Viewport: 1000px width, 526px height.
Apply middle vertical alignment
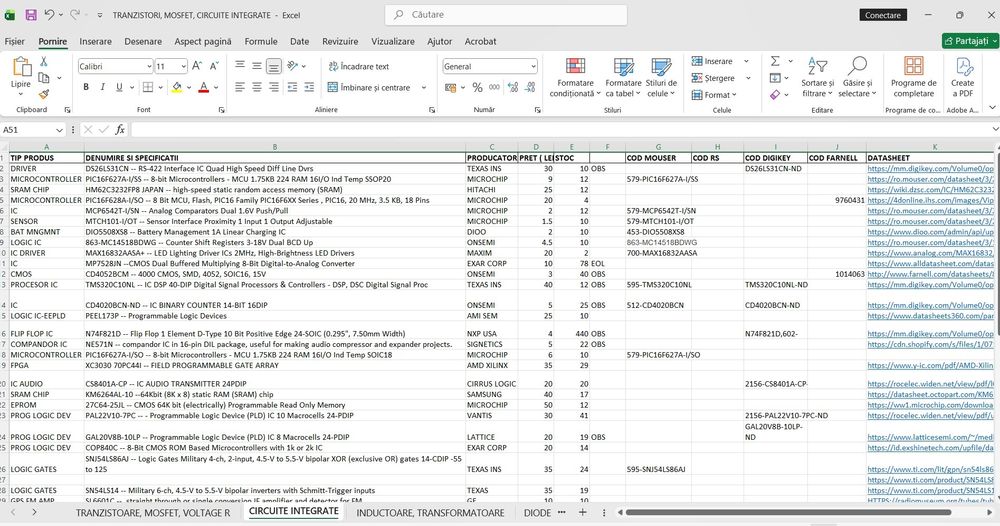(x=256, y=66)
